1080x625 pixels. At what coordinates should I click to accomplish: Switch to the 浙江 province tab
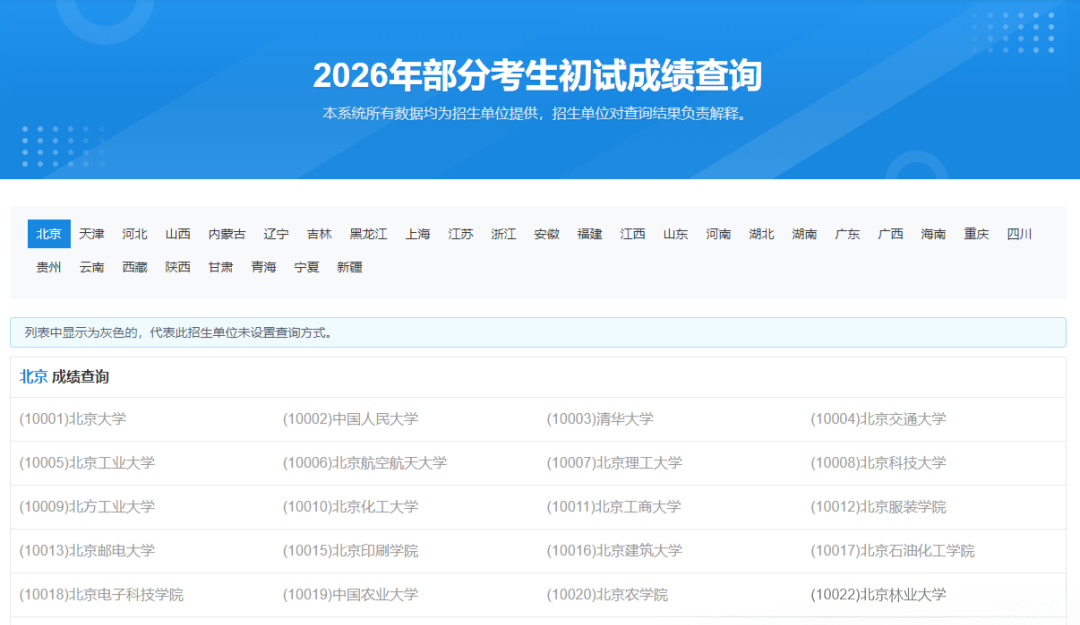(504, 233)
